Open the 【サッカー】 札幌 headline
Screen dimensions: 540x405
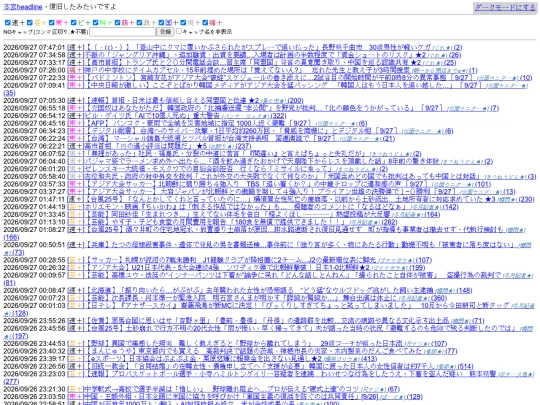pos(230,260)
